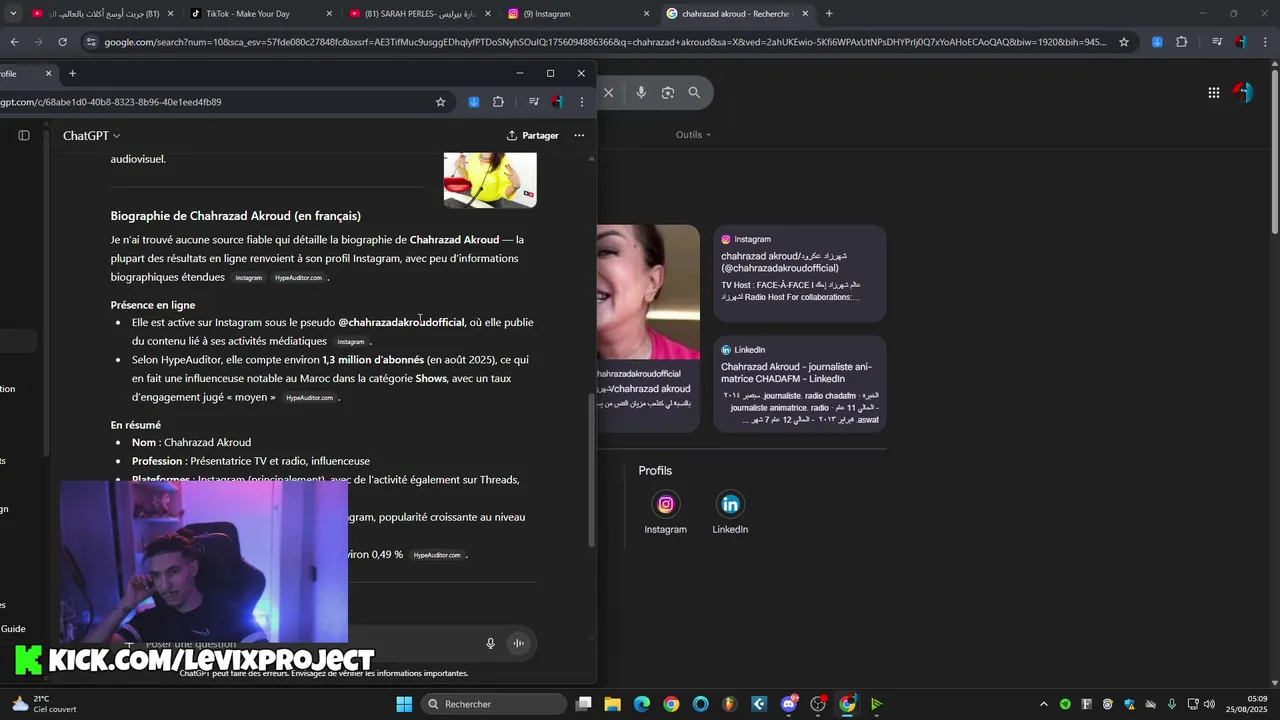Open the LinkedIn Chahrazad Akroud result card

click(800, 384)
